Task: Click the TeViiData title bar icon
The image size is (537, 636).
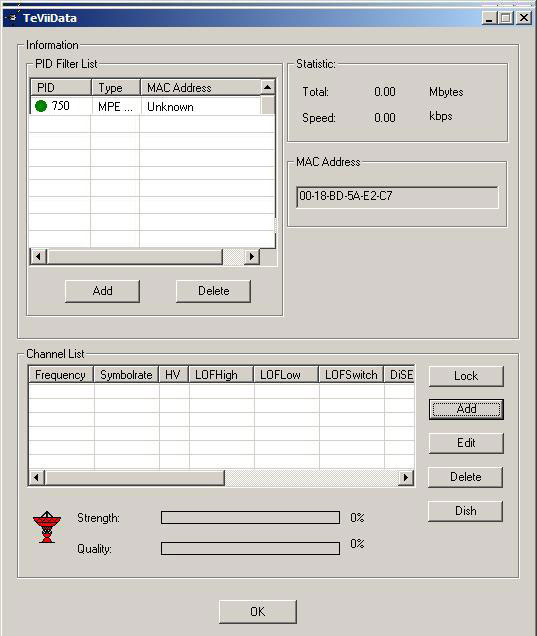Action: coord(12,18)
